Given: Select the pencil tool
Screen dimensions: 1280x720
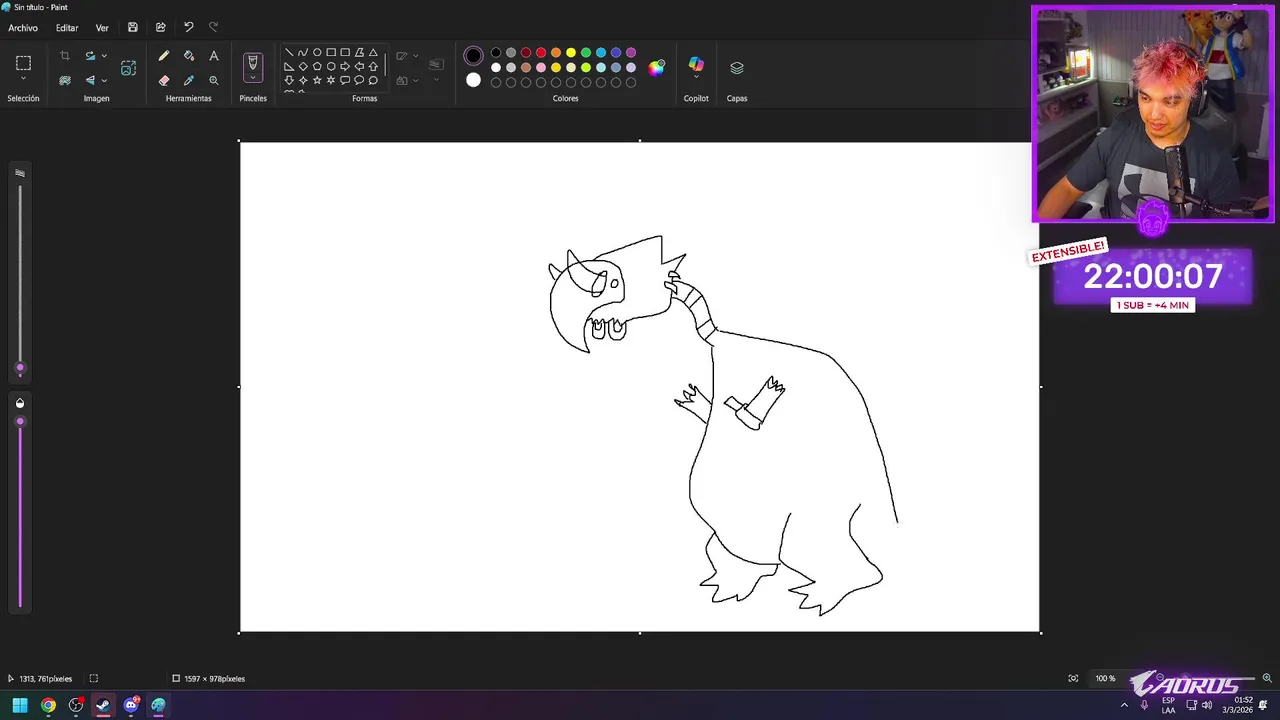Looking at the screenshot, I should pos(164,56).
